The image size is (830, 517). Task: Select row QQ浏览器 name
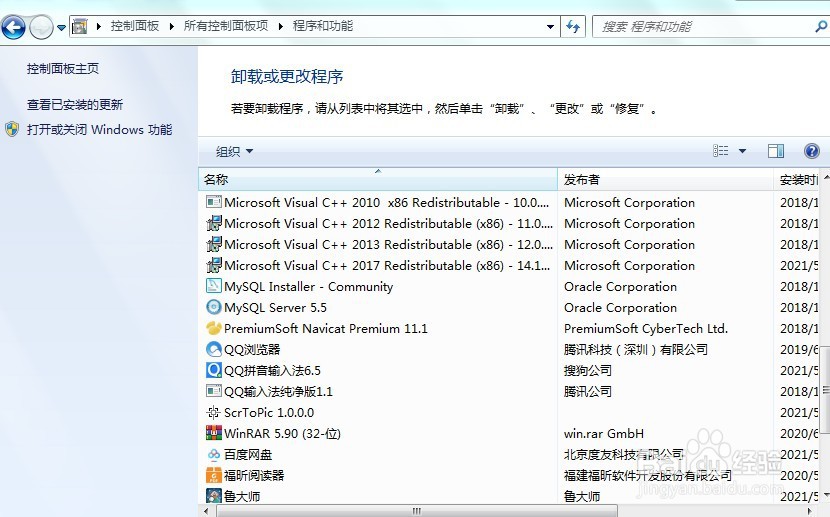[252, 349]
